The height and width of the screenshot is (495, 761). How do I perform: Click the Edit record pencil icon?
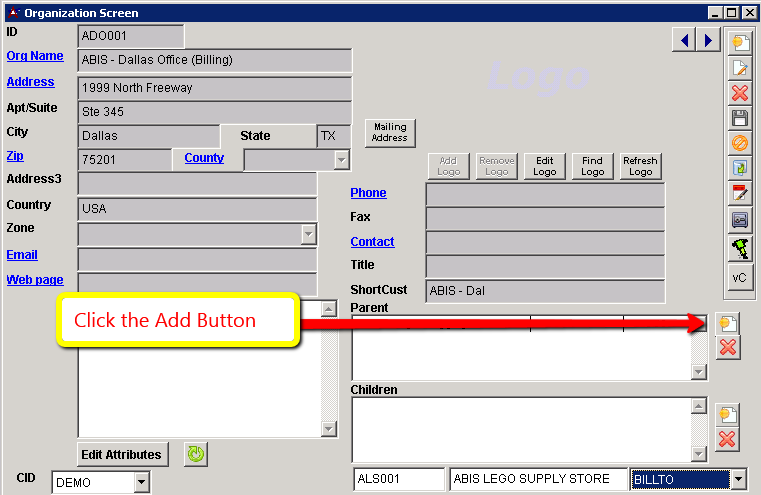click(x=740, y=68)
